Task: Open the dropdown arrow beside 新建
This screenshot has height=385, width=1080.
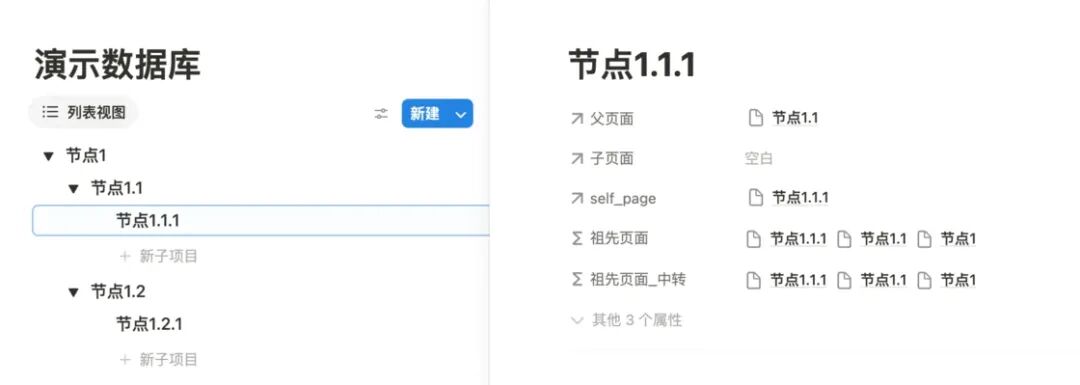Action: pos(461,114)
